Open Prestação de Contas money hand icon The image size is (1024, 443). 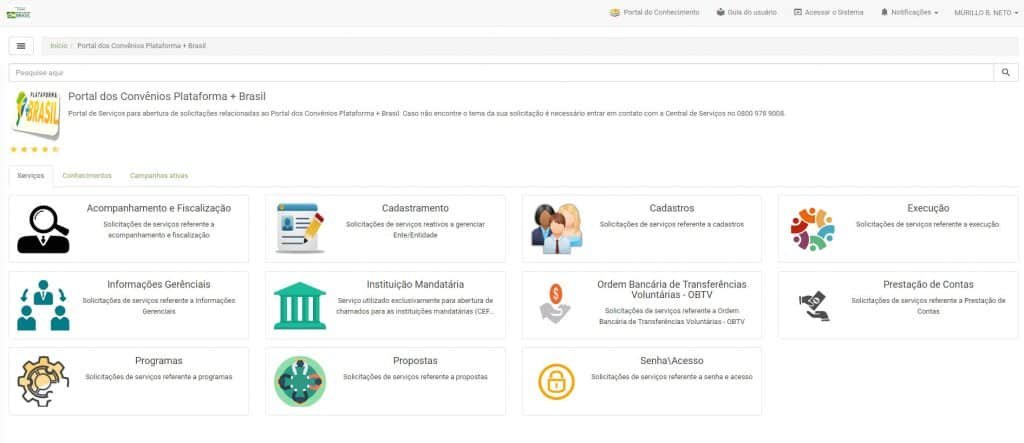[814, 306]
